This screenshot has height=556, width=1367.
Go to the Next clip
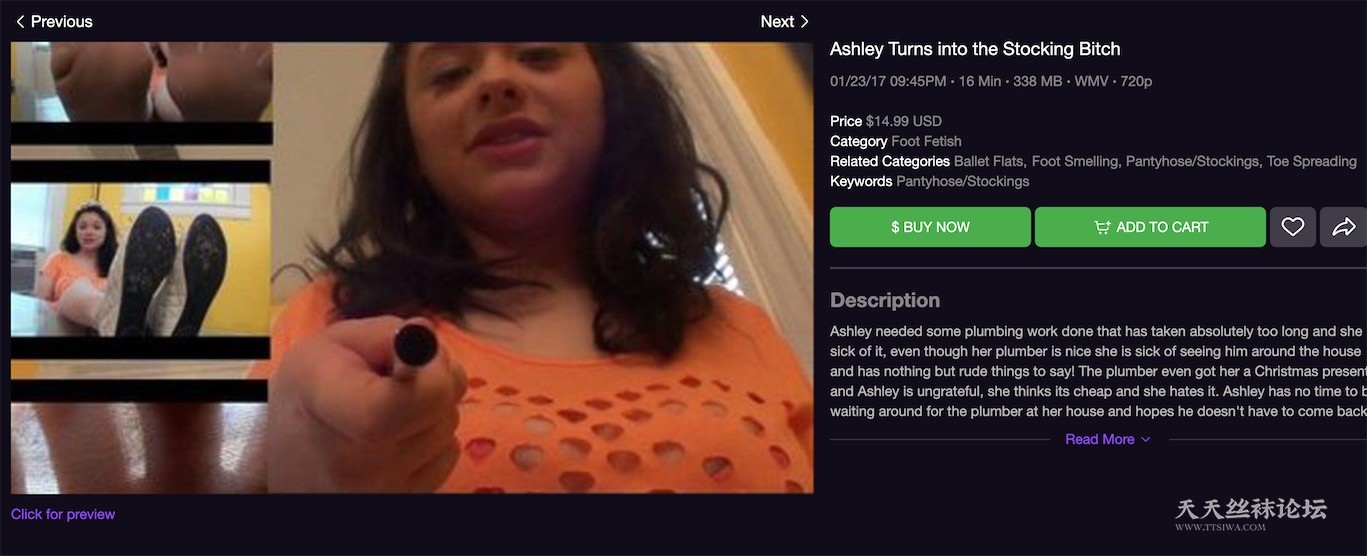pyautogui.click(x=785, y=21)
